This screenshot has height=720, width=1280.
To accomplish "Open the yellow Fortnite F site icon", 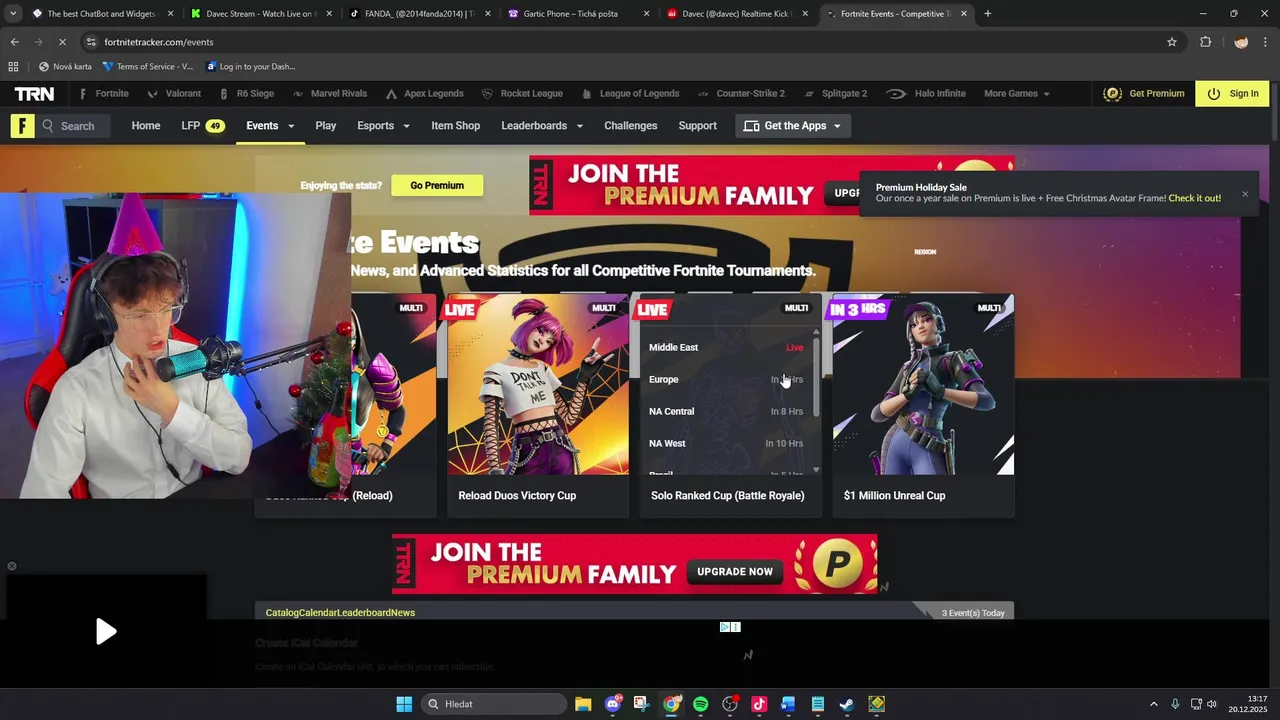I will tap(22, 125).
